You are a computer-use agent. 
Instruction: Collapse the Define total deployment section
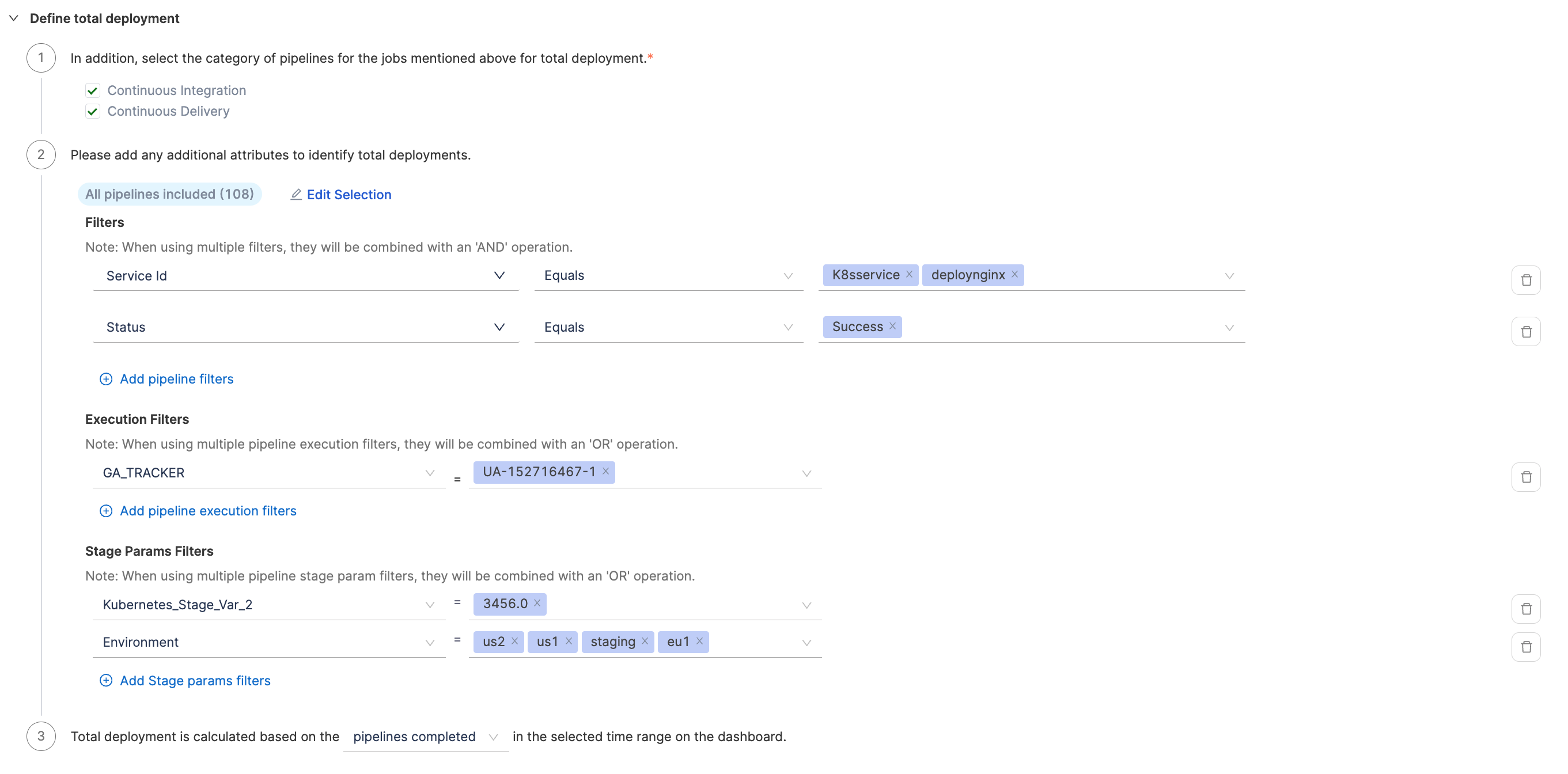point(13,18)
